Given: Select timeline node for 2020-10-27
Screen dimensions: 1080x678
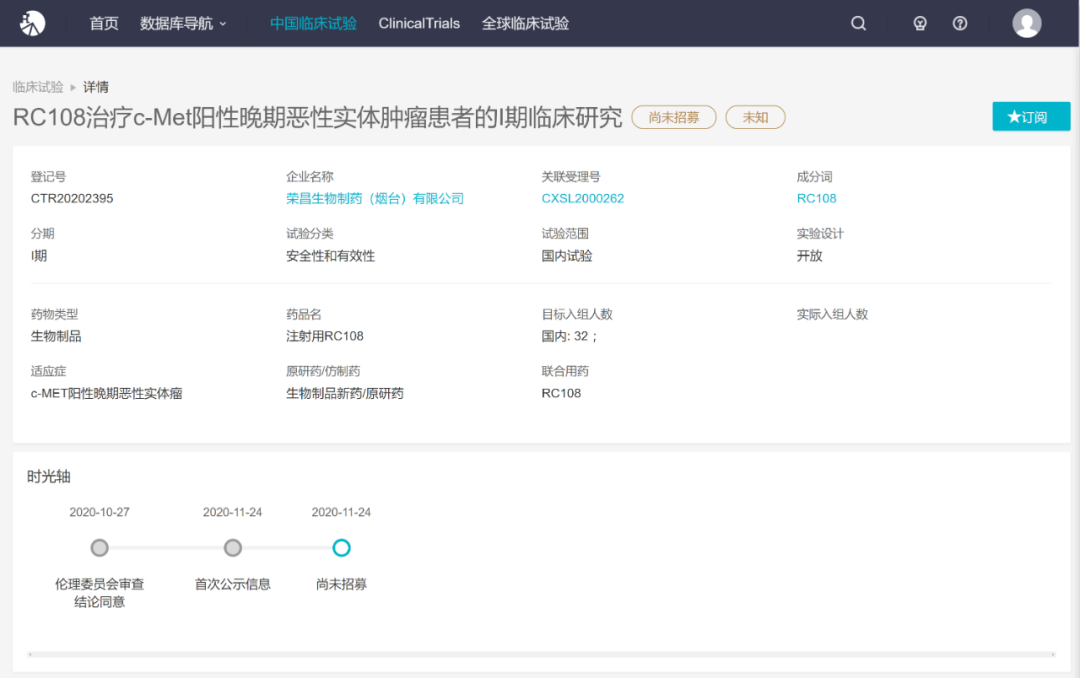Looking at the screenshot, I should click(100, 548).
